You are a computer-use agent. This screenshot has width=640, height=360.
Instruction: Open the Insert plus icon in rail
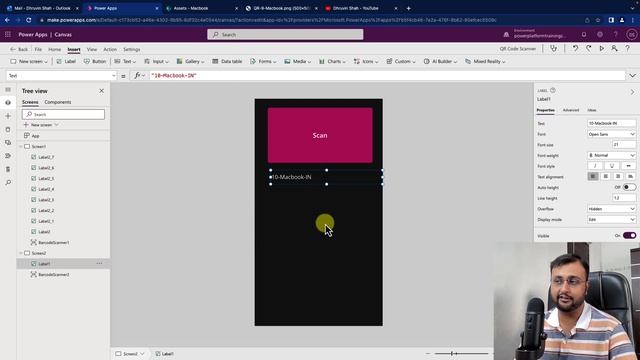(x=8, y=116)
